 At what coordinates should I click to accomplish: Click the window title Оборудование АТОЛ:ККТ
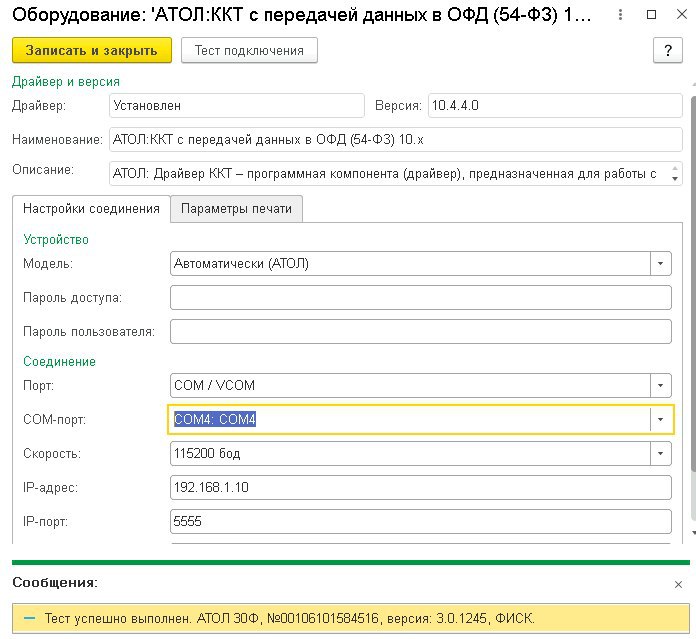(302, 15)
